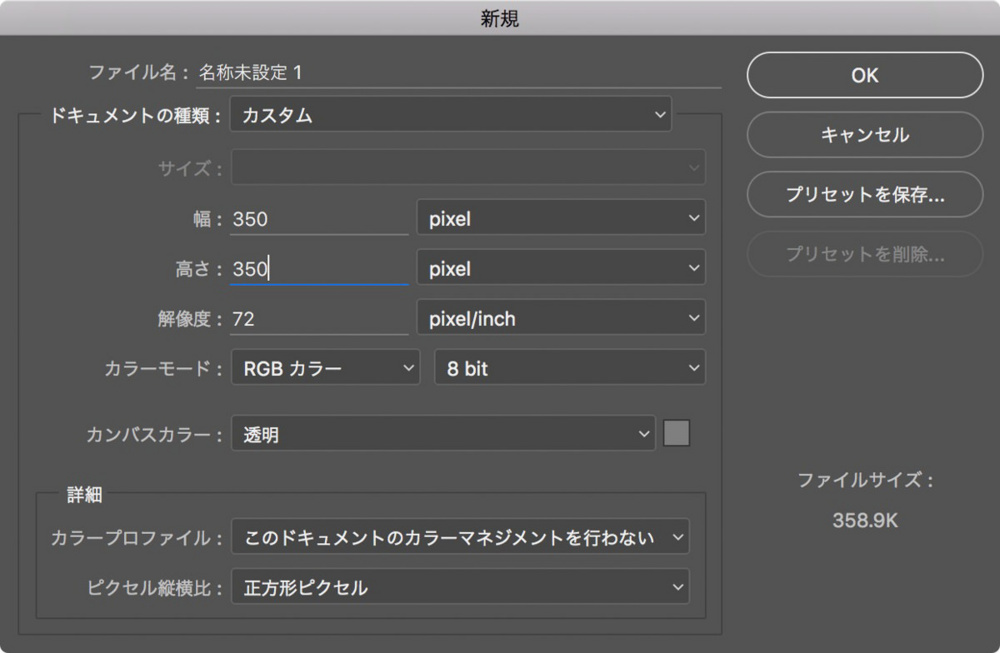The width and height of the screenshot is (1000, 653).
Task: Open the width unit pixel dropdown
Action: [561, 218]
